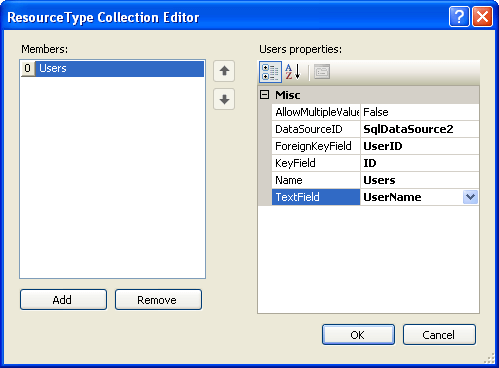Viewport: 499px width, 368px height.
Task: Confirm changes with OK
Action: click(358, 335)
